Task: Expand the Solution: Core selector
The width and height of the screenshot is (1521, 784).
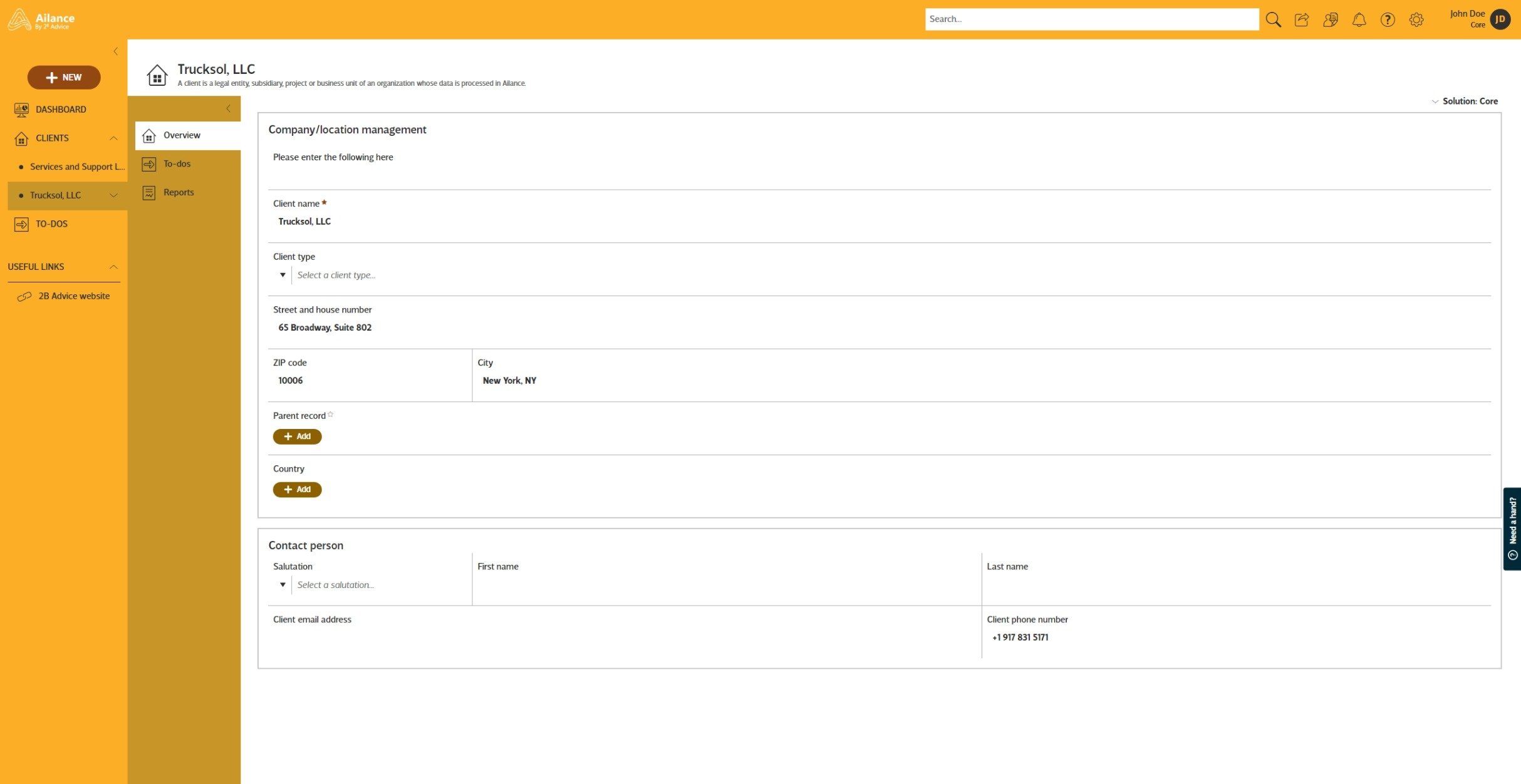Action: click(x=1464, y=101)
